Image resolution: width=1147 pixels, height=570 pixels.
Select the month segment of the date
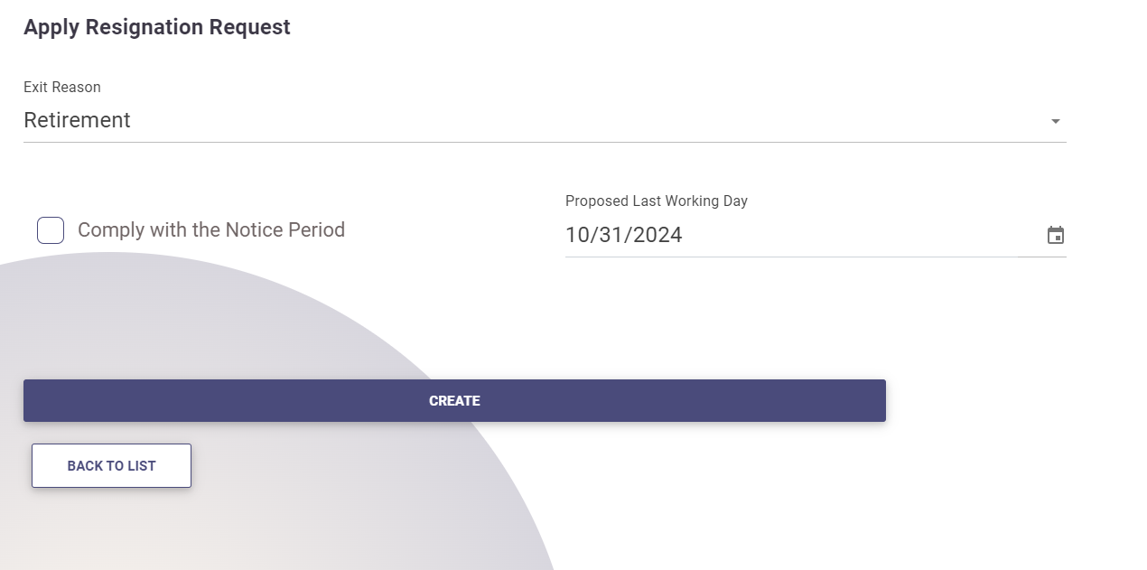tap(578, 235)
